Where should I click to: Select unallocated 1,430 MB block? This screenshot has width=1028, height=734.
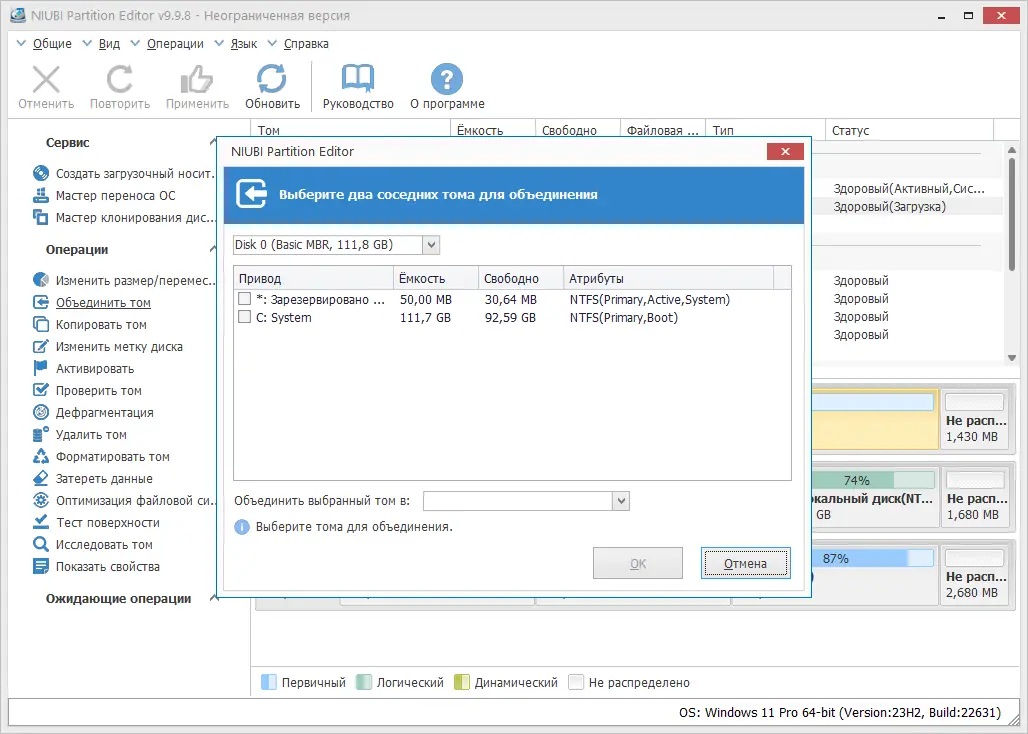[974, 419]
